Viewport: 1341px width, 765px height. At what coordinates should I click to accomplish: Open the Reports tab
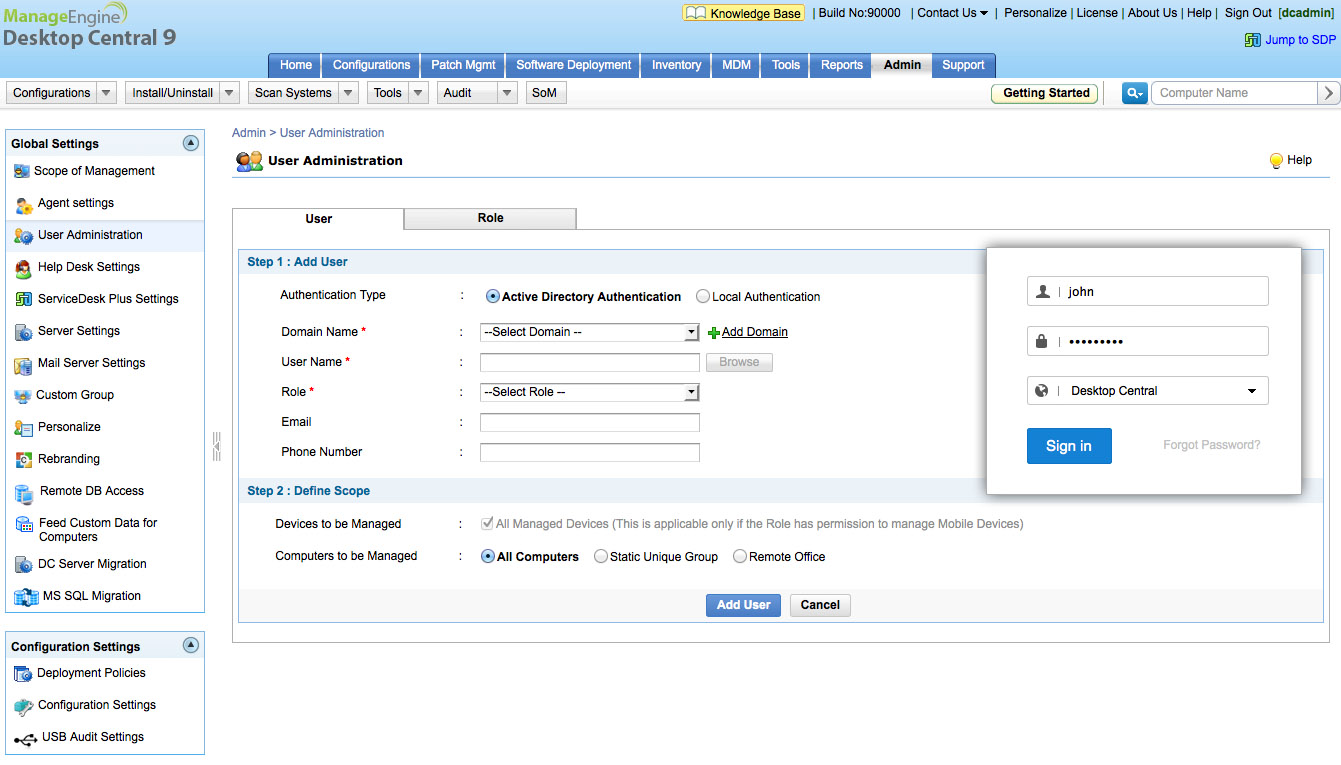pyautogui.click(x=842, y=65)
